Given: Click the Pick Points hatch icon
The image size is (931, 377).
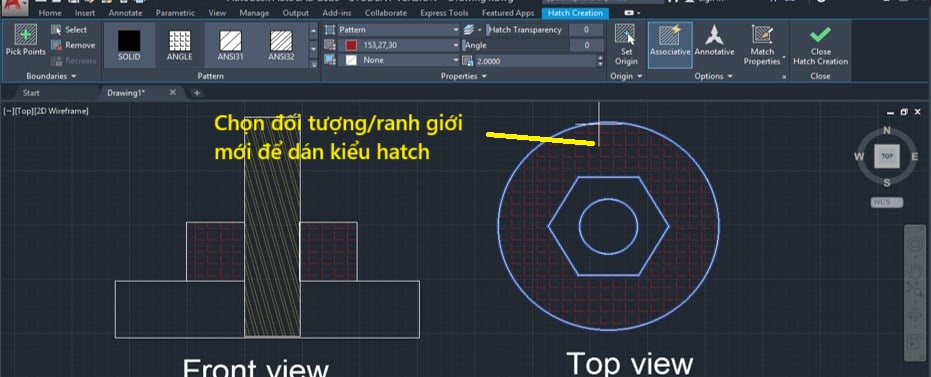Looking at the screenshot, I should pos(26,35).
